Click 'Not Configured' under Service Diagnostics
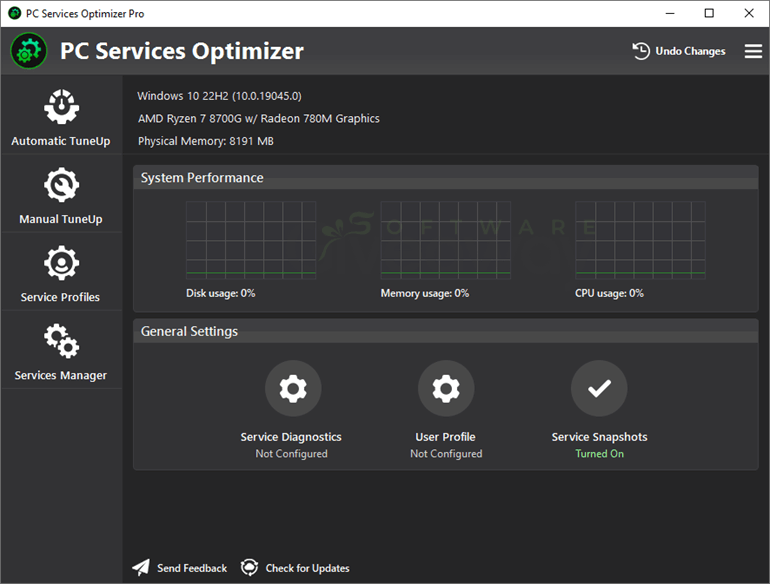 click(291, 454)
